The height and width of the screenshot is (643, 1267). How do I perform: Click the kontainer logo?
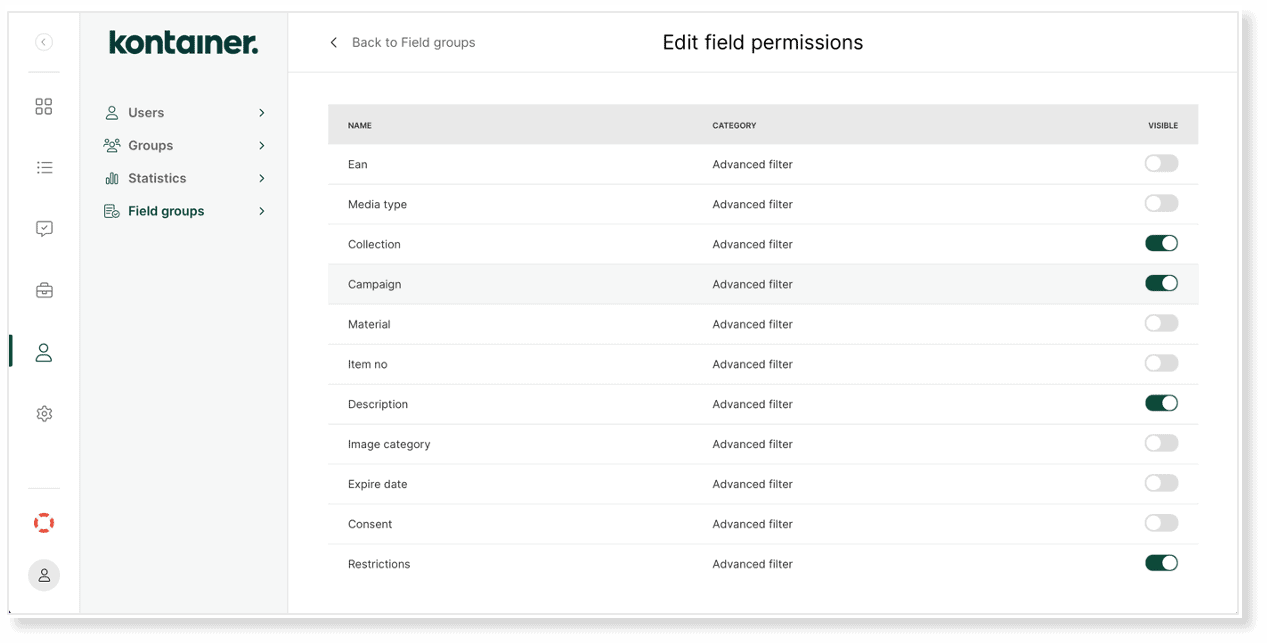tap(183, 42)
